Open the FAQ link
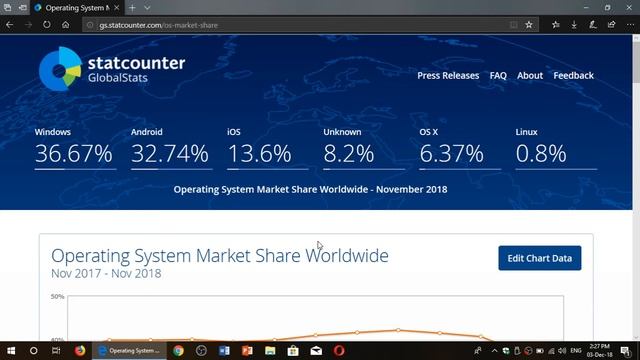This screenshot has width=640, height=360. coord(498,76)
